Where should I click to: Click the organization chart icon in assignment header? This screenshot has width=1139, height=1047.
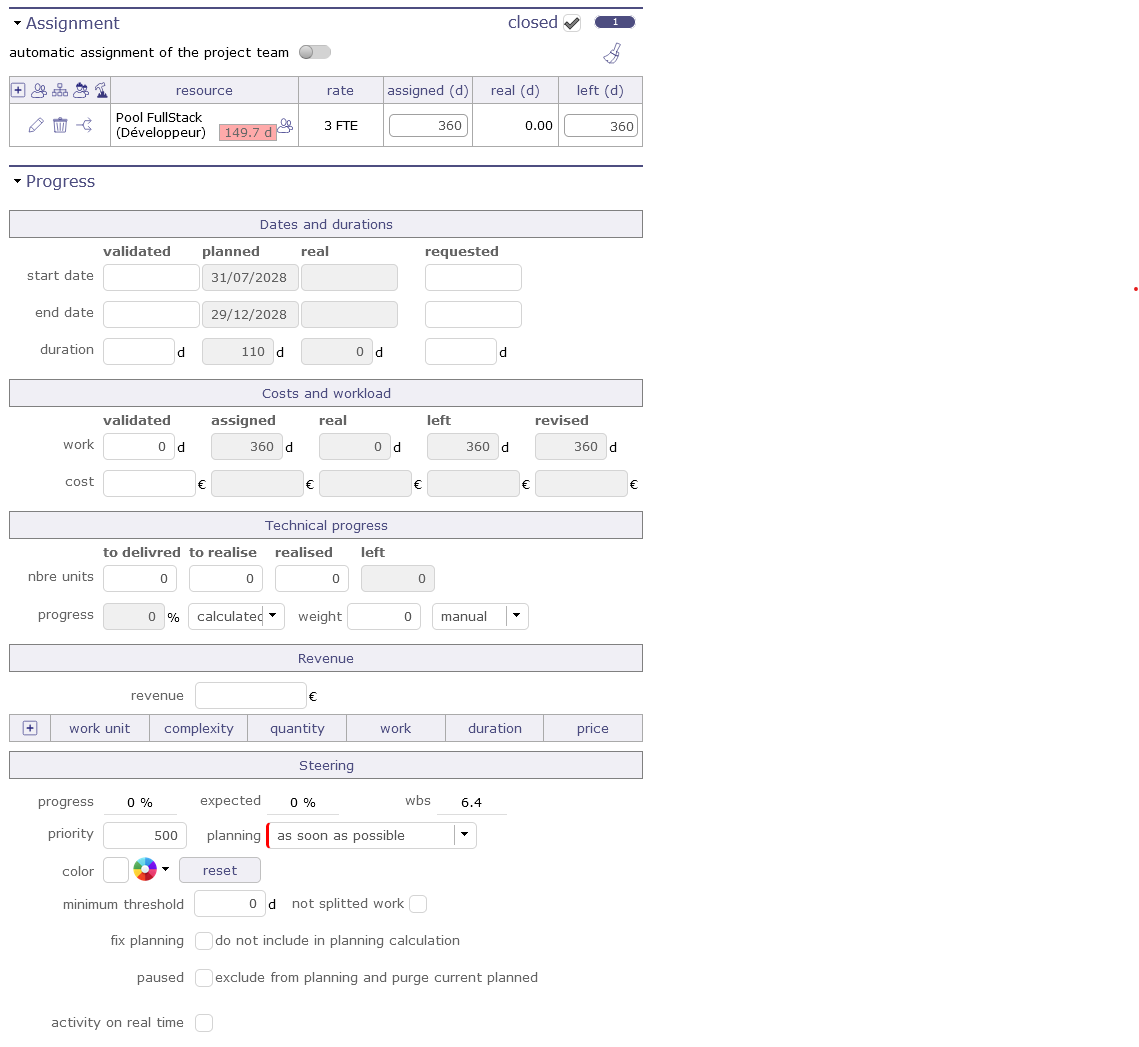point(60,90)
